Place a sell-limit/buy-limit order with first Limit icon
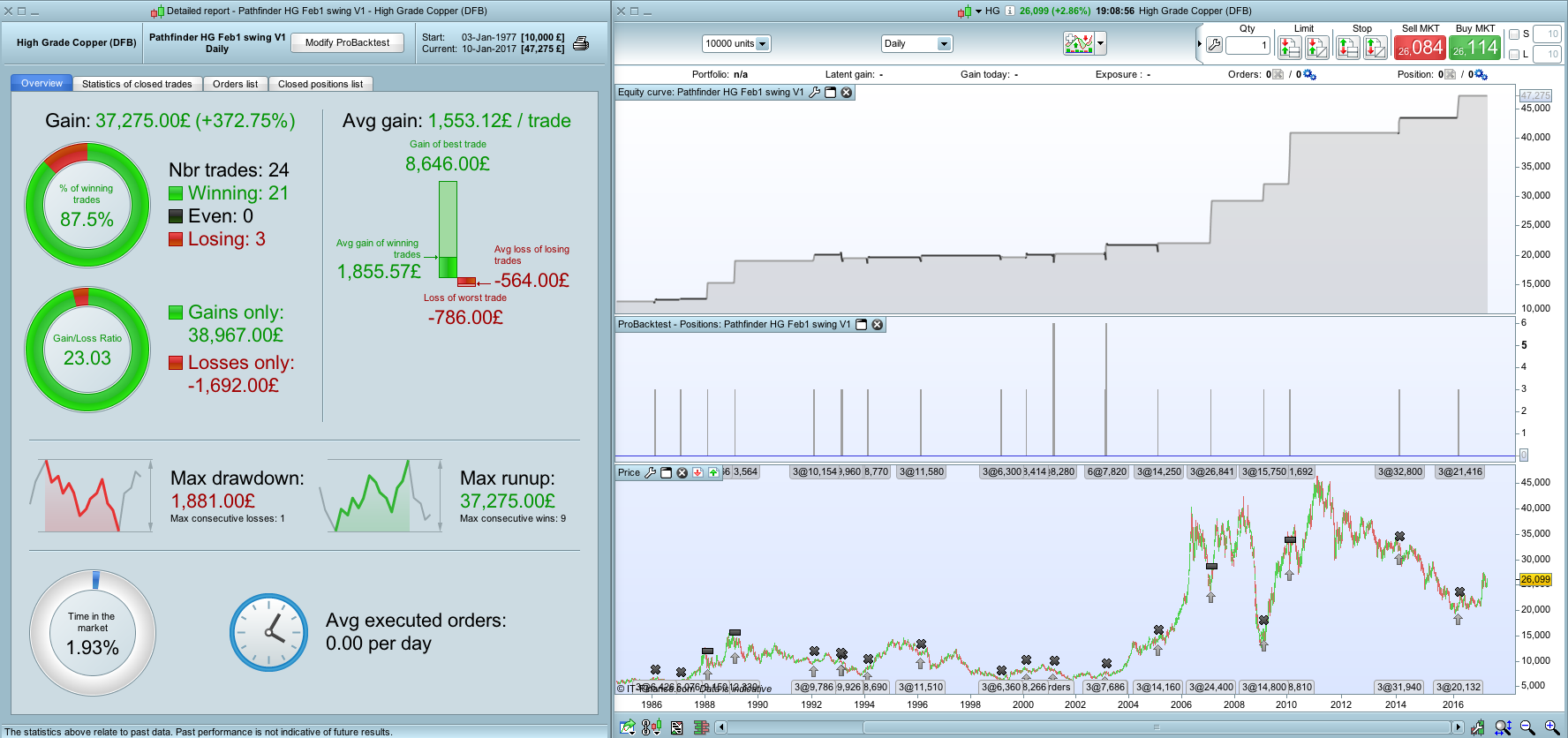 click(x=1289, y=47)
